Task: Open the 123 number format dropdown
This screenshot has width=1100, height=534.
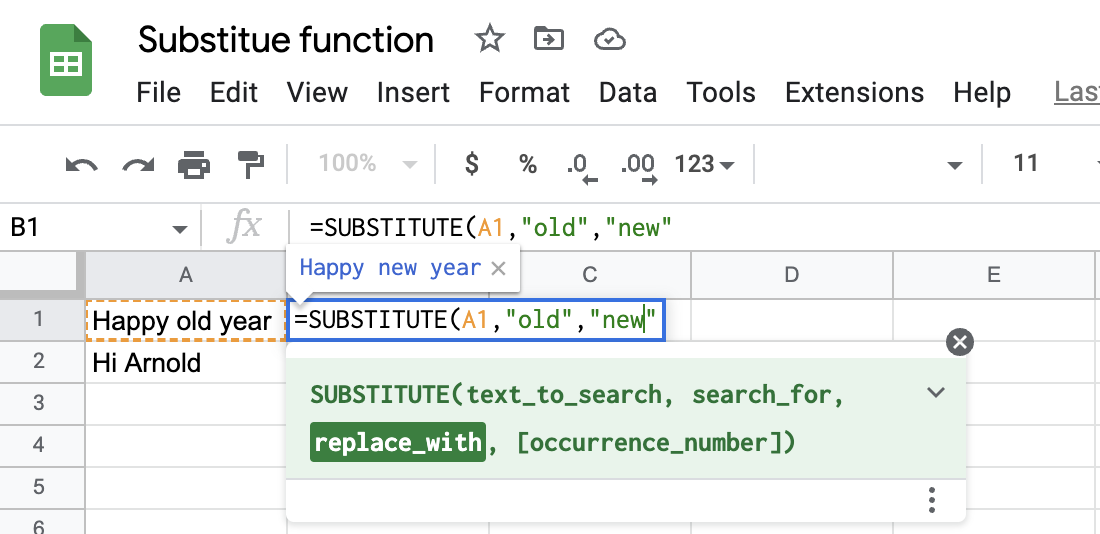Action: click(705, 164)
